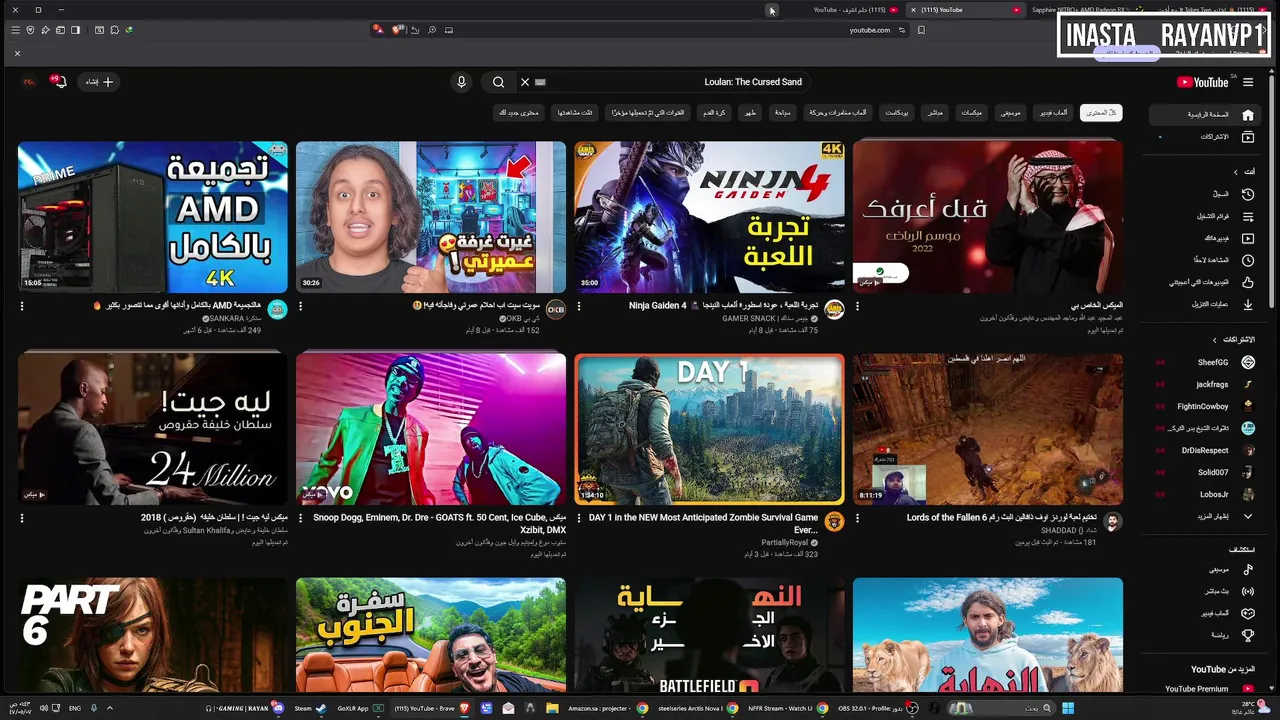Open SheefGG subscription channel

coord(1205,362)
